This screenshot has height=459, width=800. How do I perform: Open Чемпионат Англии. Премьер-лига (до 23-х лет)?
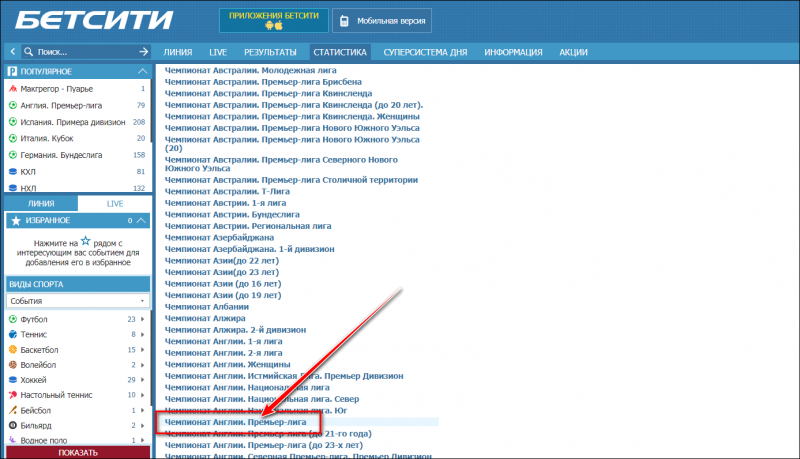[x=264, y=445]
